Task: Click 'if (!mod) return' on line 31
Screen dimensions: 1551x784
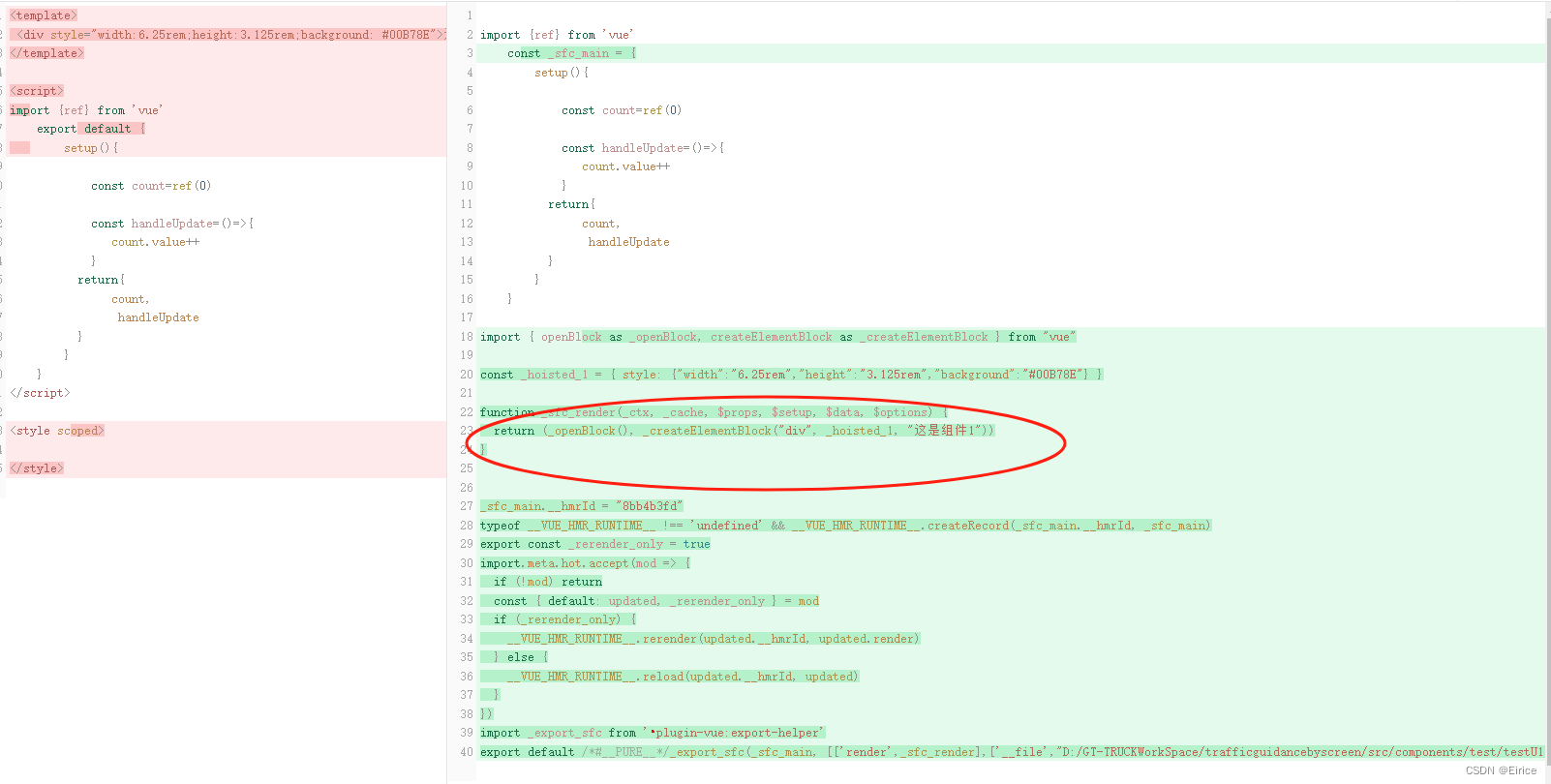Action: tap(548, 582)
